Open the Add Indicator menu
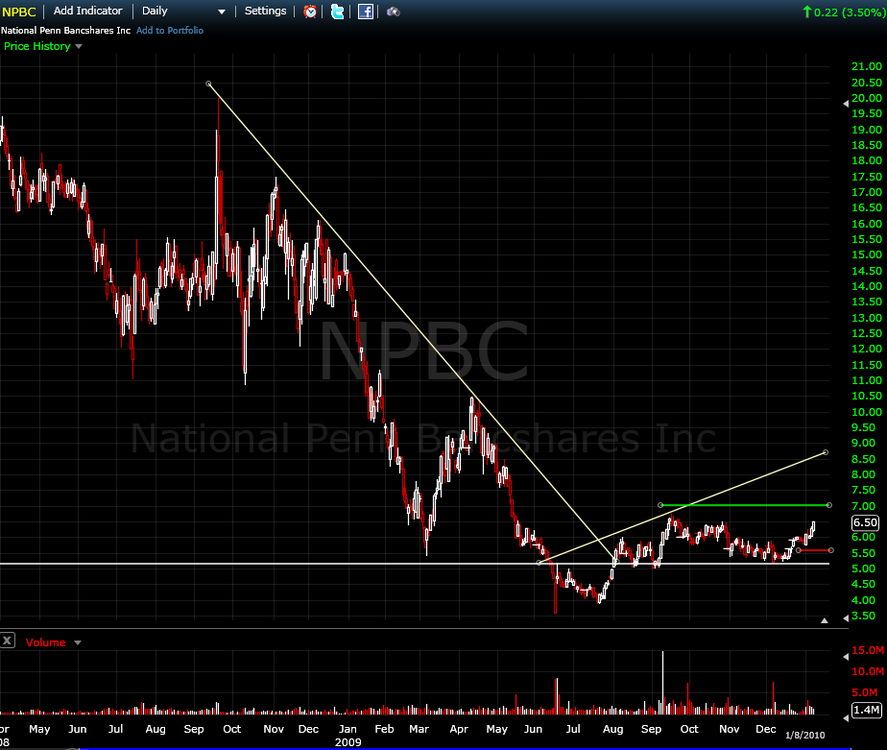887x750 pixels. tap(88, 11)
